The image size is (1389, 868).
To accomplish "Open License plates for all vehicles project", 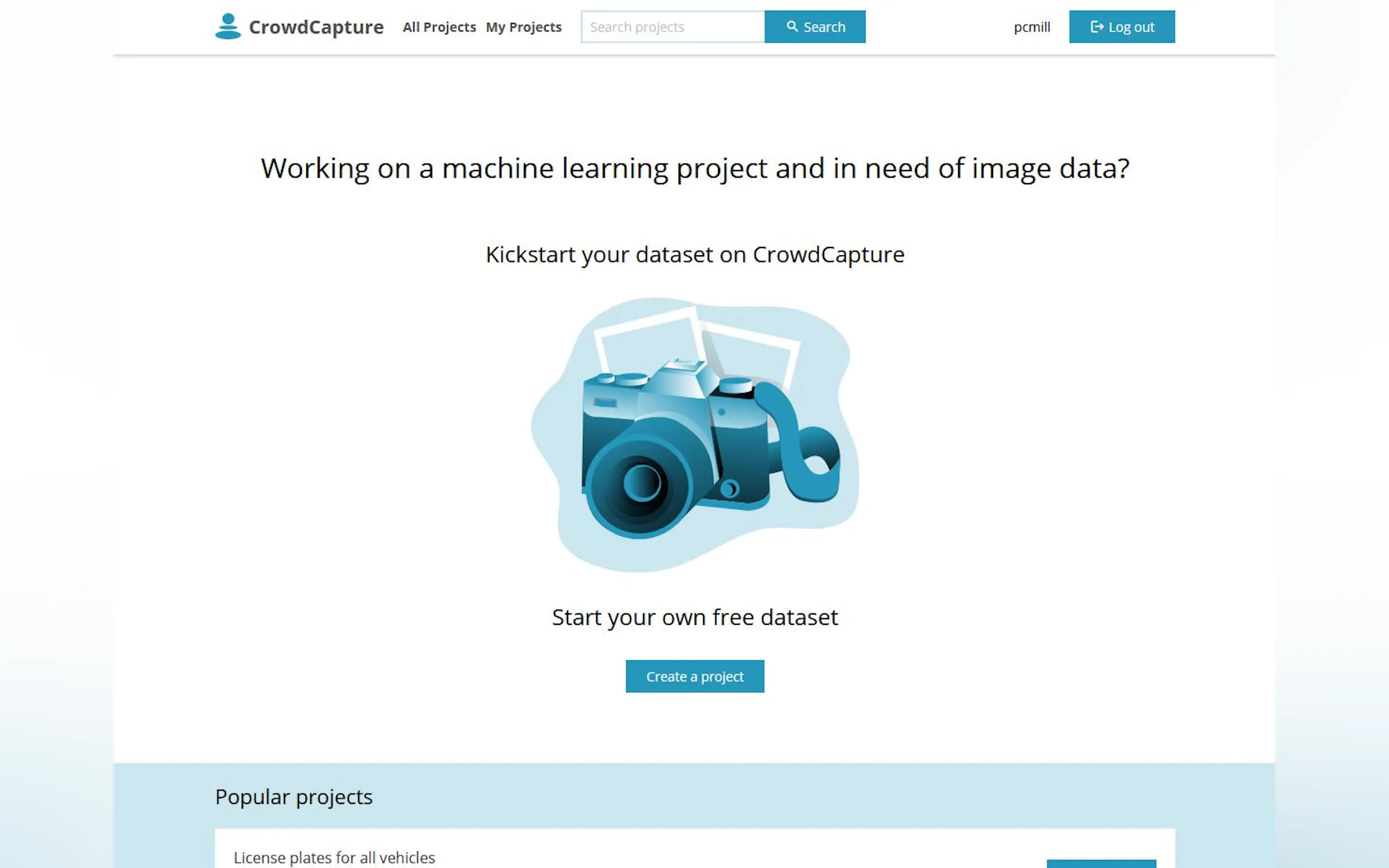I will click(x=334, y=857).
